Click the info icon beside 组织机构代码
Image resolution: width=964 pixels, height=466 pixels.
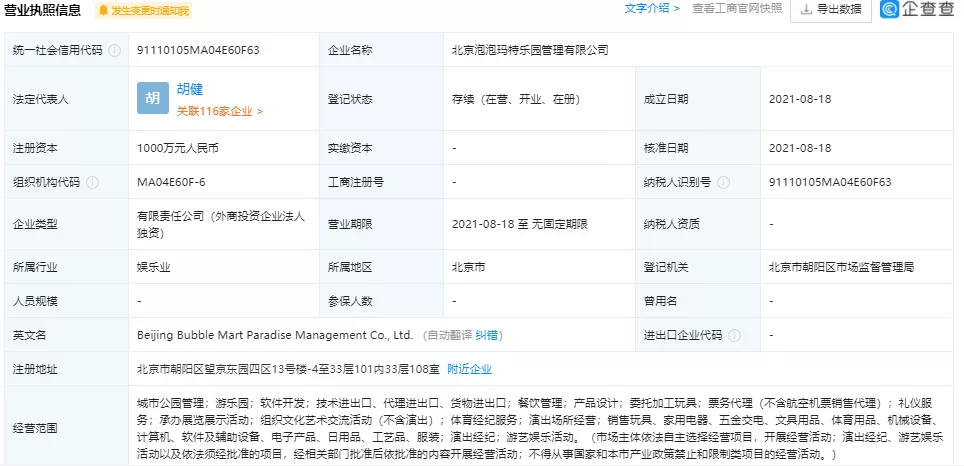[x=92, y=183]
